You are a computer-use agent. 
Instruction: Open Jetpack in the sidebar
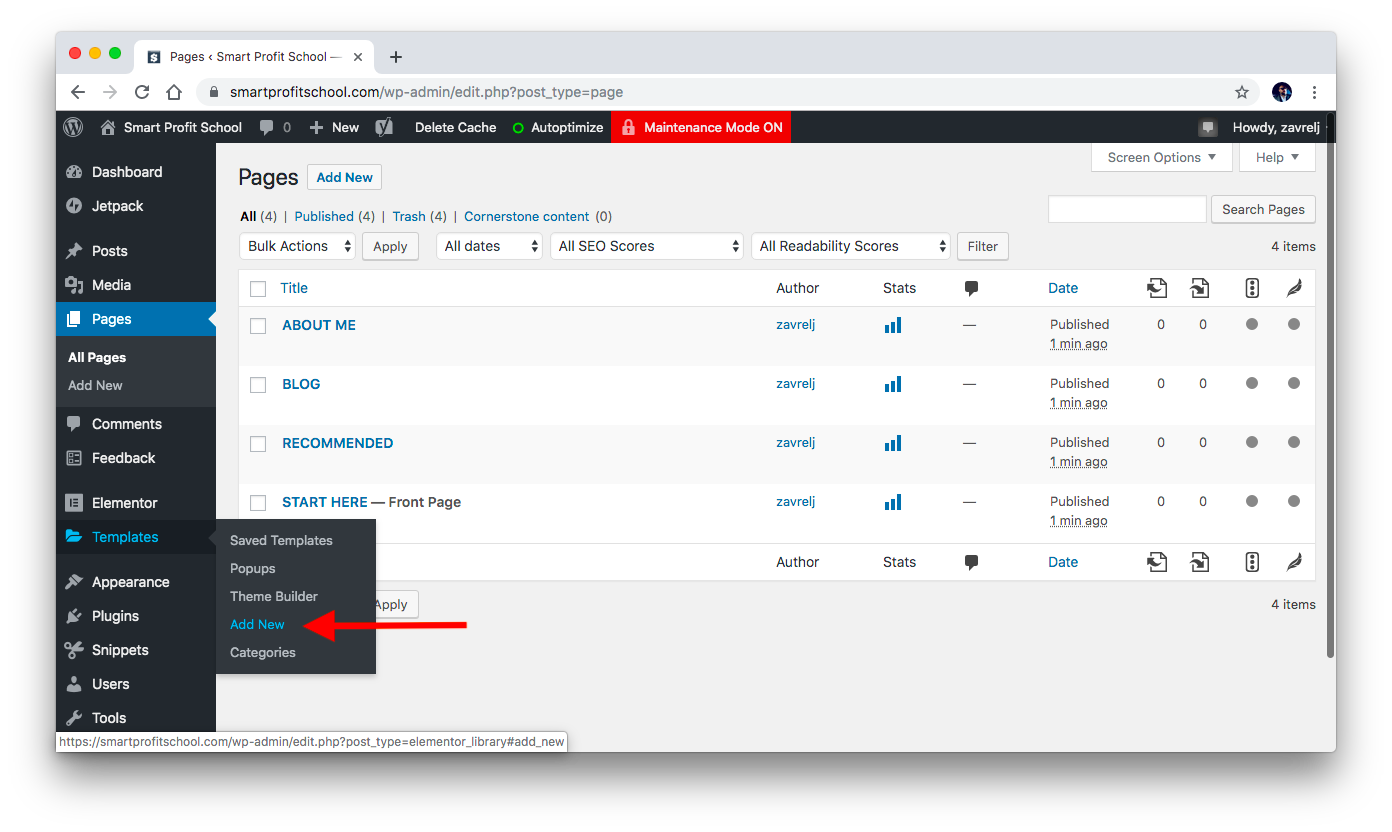pos(136,206)
